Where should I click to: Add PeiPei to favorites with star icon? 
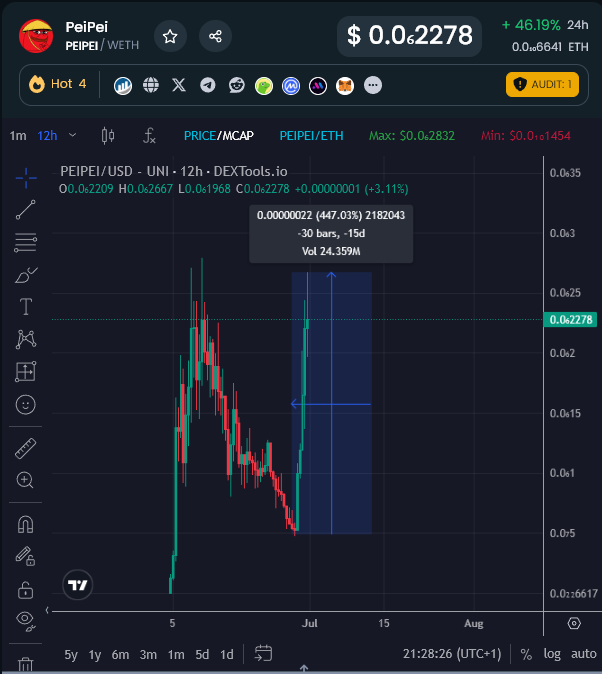(x=170, y=36)
